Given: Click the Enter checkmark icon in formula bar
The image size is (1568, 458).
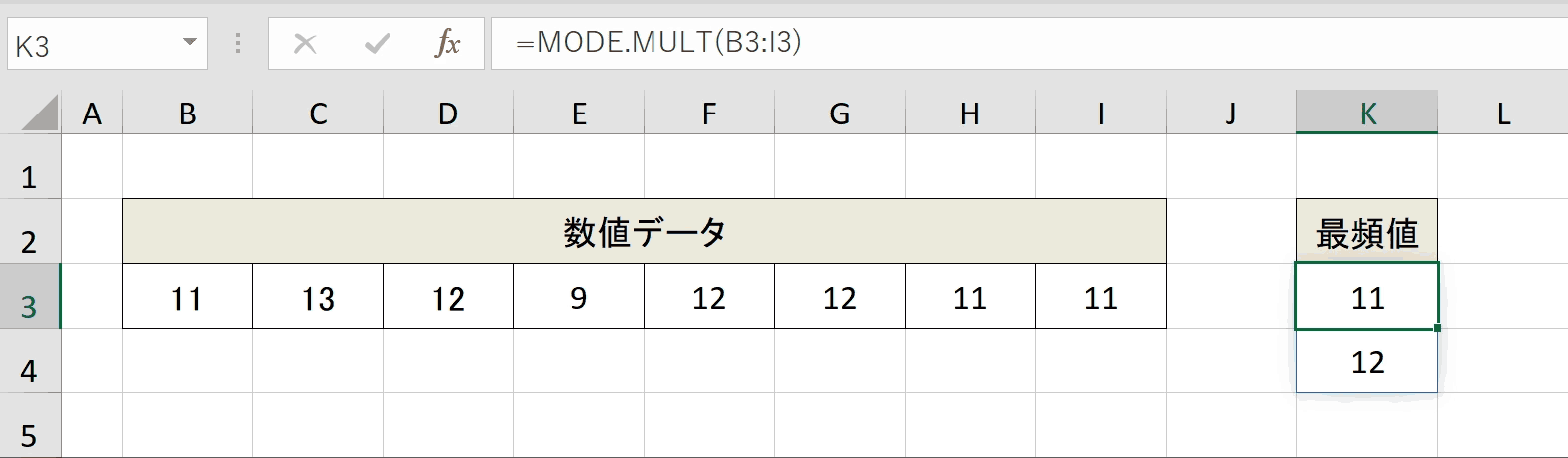Looking at the screenshot, I should (x=377, y=43).
